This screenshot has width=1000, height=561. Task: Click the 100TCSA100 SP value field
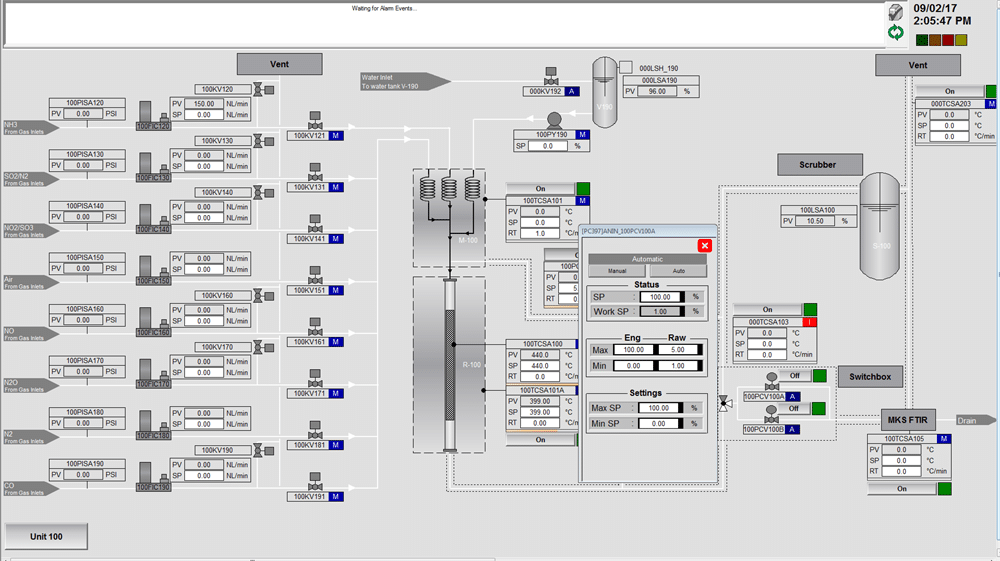(x=540, y=366)
